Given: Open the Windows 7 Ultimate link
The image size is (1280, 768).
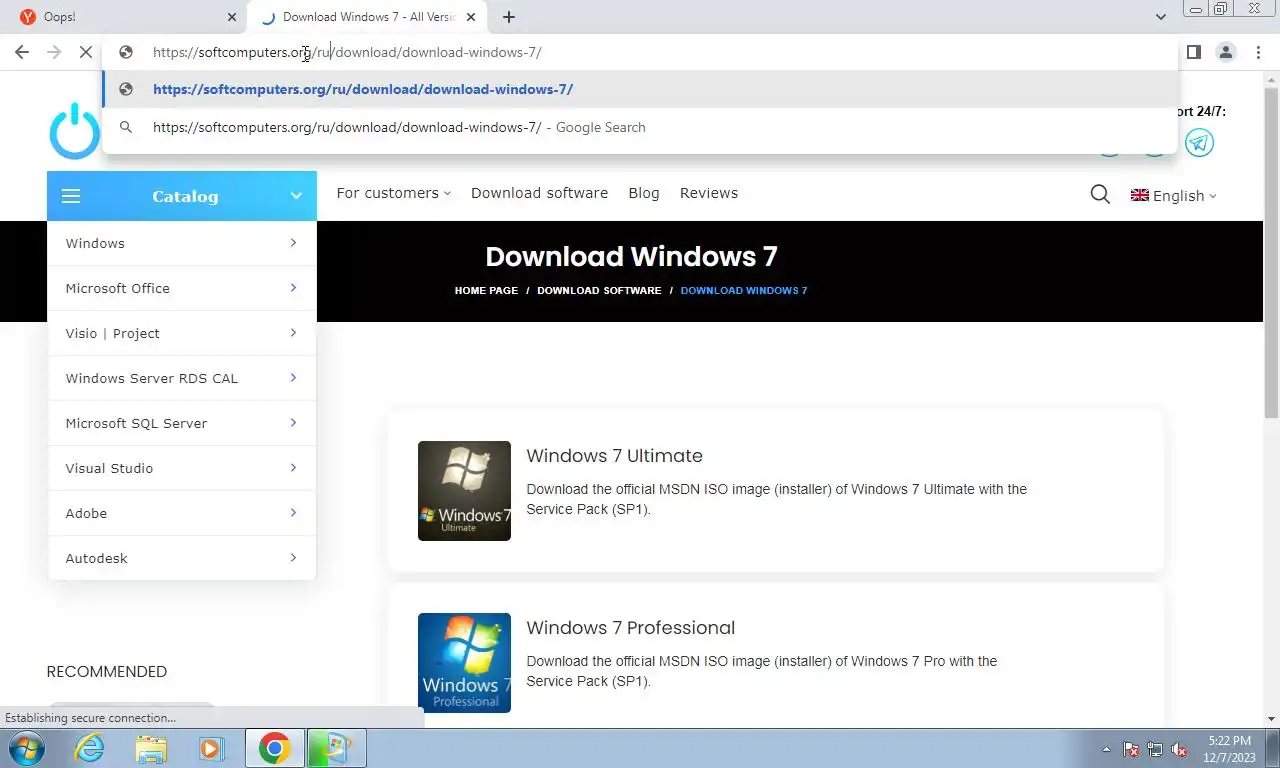Looking at the screenshot, I should 614,456.
